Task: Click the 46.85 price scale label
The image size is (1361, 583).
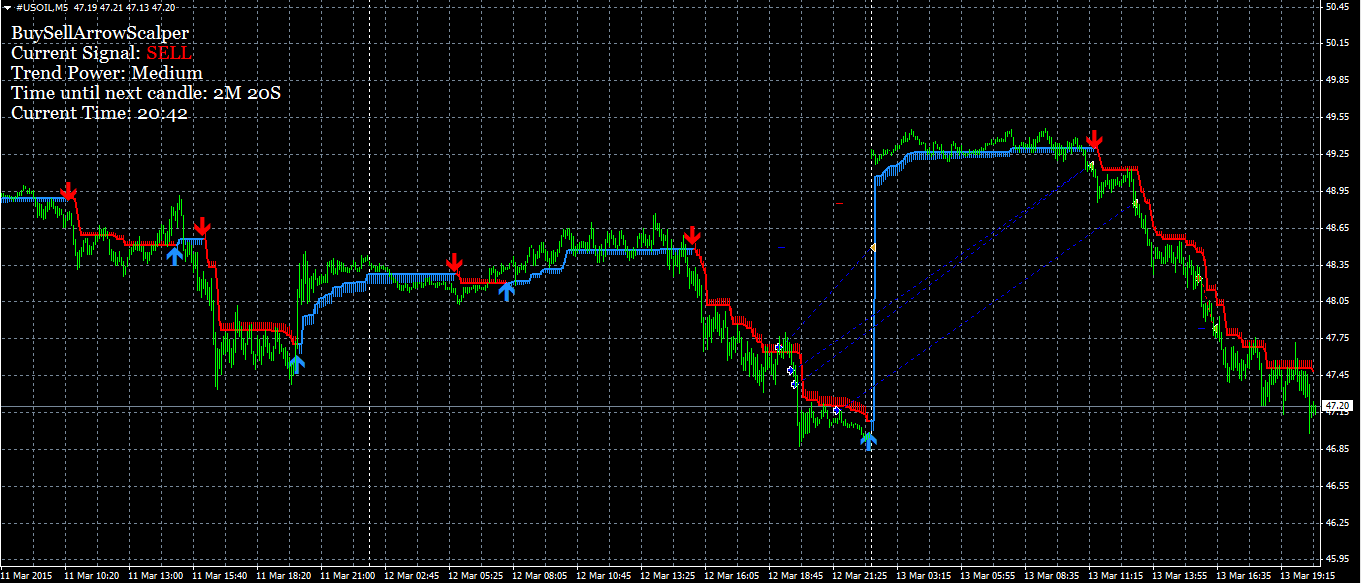Action: click(x=1337, y=449)
